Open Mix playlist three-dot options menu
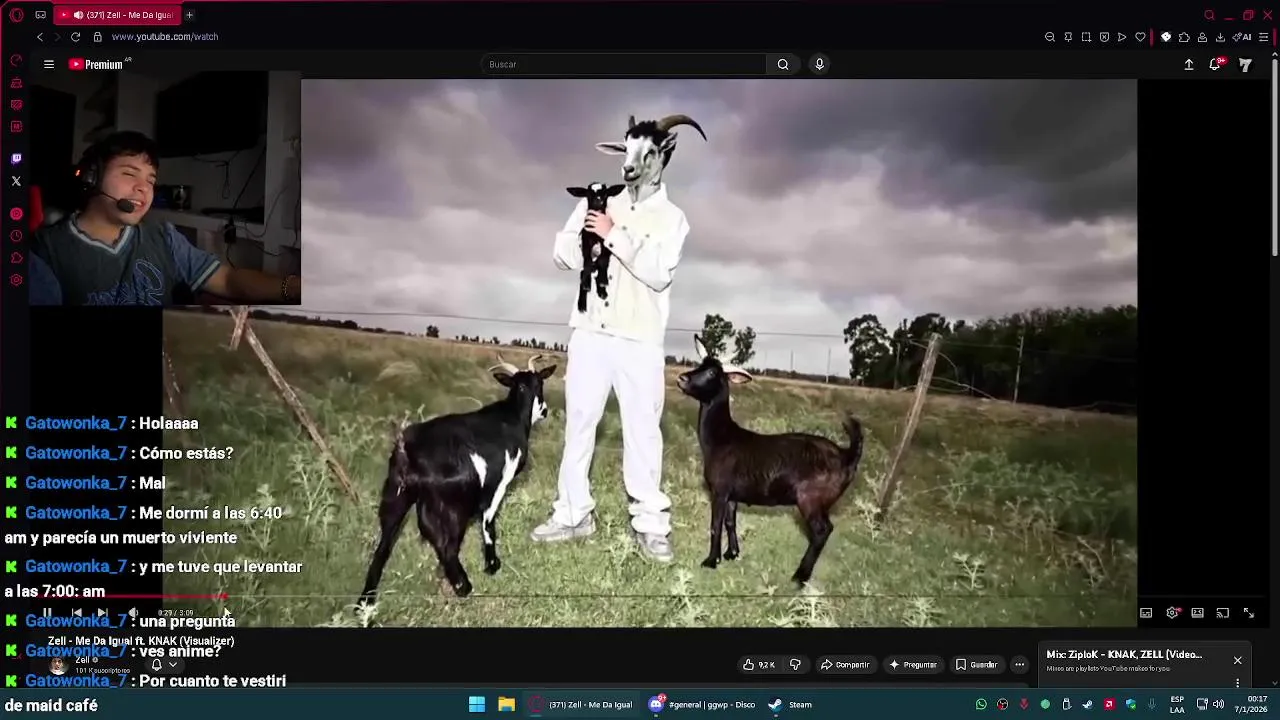1280x720 pixels. tap(1237, 683)
